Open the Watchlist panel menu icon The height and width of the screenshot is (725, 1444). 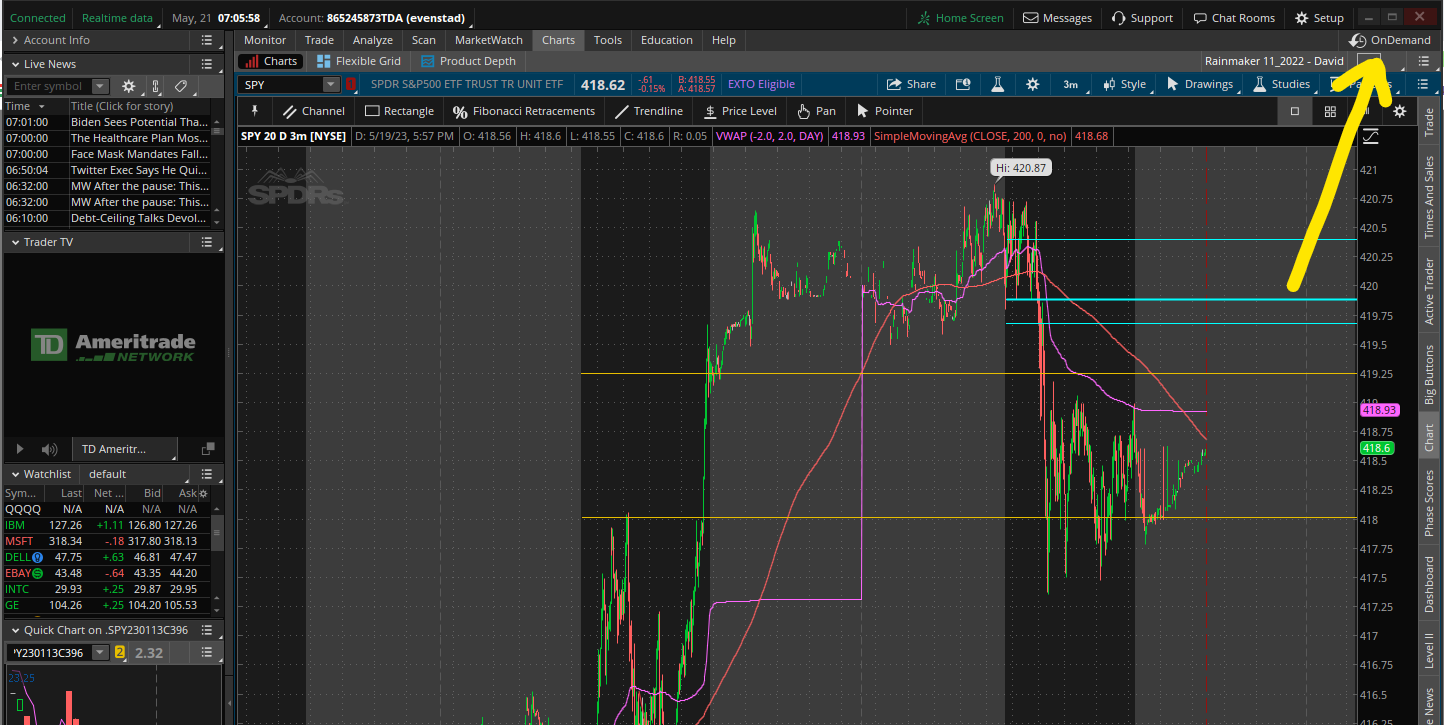(206, 474)
